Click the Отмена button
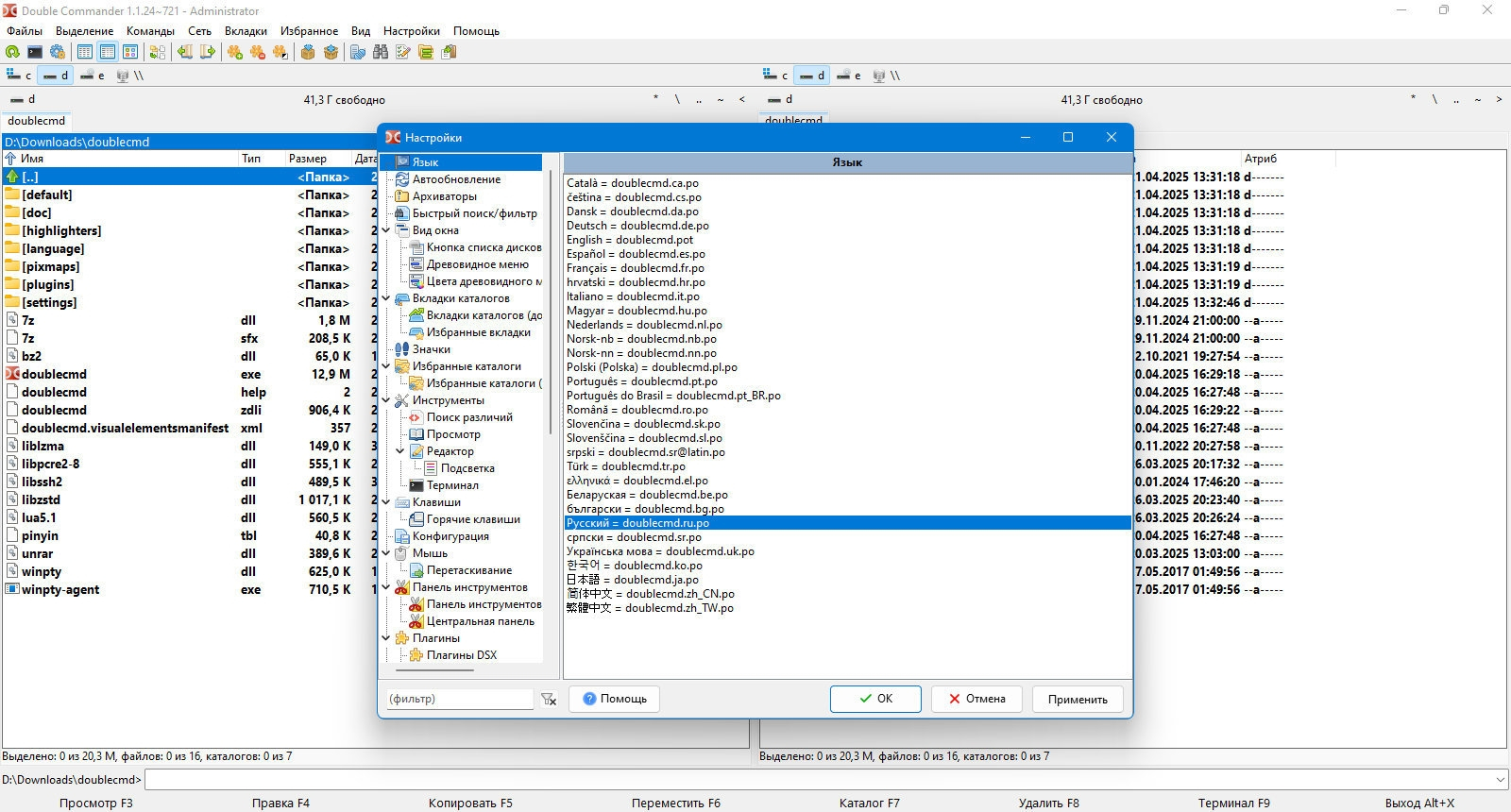Image resolution: width=1511 pixels, height=812 pixels. 977,699
